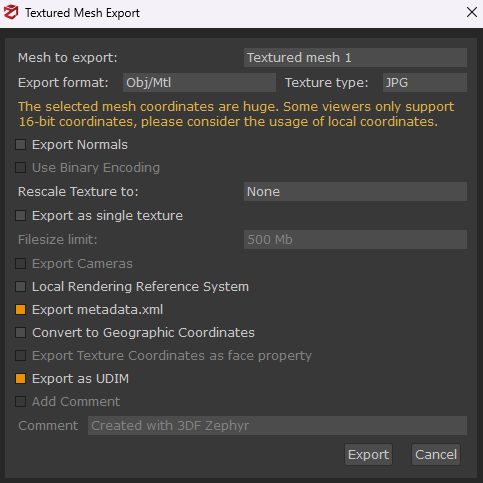This screenshot has width=483, height=483.
Task: Expand the Rescale Texture to dropdown
Action: click(x=355, y=192)
